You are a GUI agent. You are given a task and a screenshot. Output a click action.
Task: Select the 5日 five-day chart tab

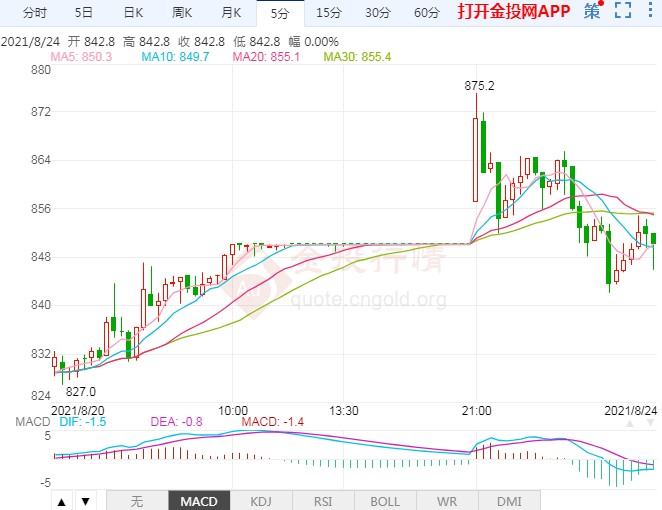pos(84,13)
